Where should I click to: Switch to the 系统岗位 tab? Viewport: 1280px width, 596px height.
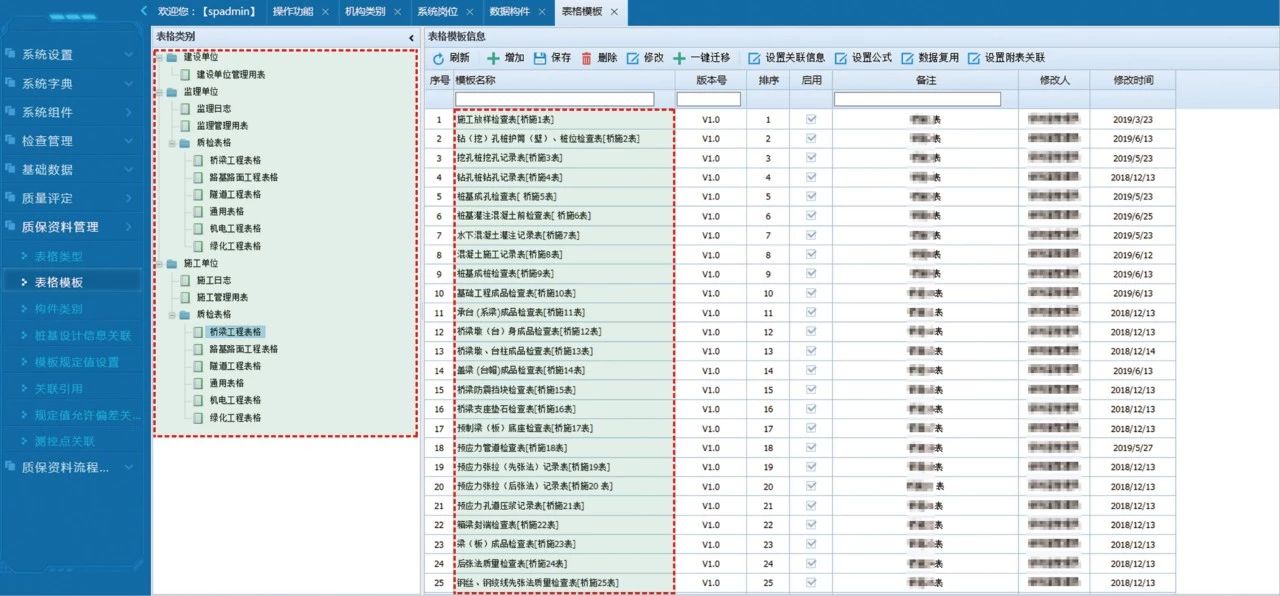(x=437, y=12)
